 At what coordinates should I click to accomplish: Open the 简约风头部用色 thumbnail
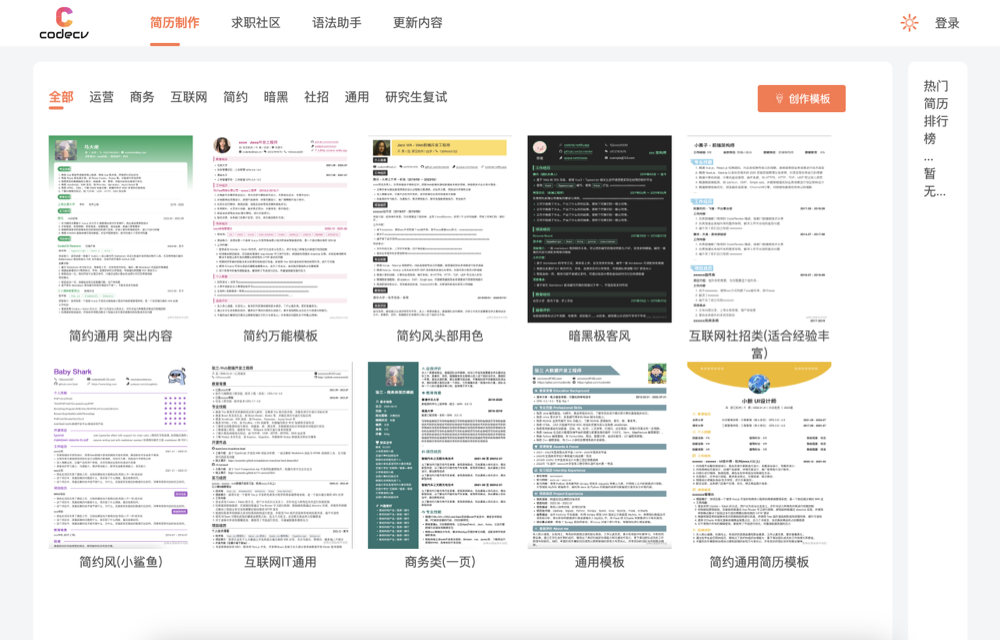tap(440, 228)
